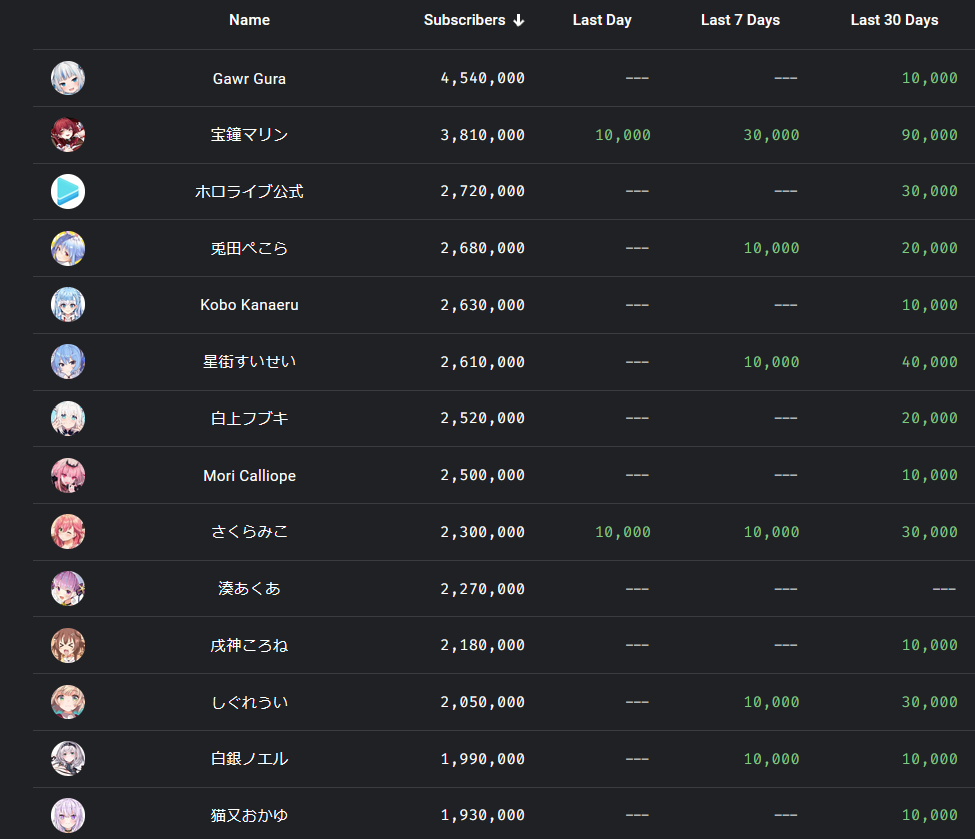Click the 戌神ころね name
975x839 pixels.
coord(249,646)
